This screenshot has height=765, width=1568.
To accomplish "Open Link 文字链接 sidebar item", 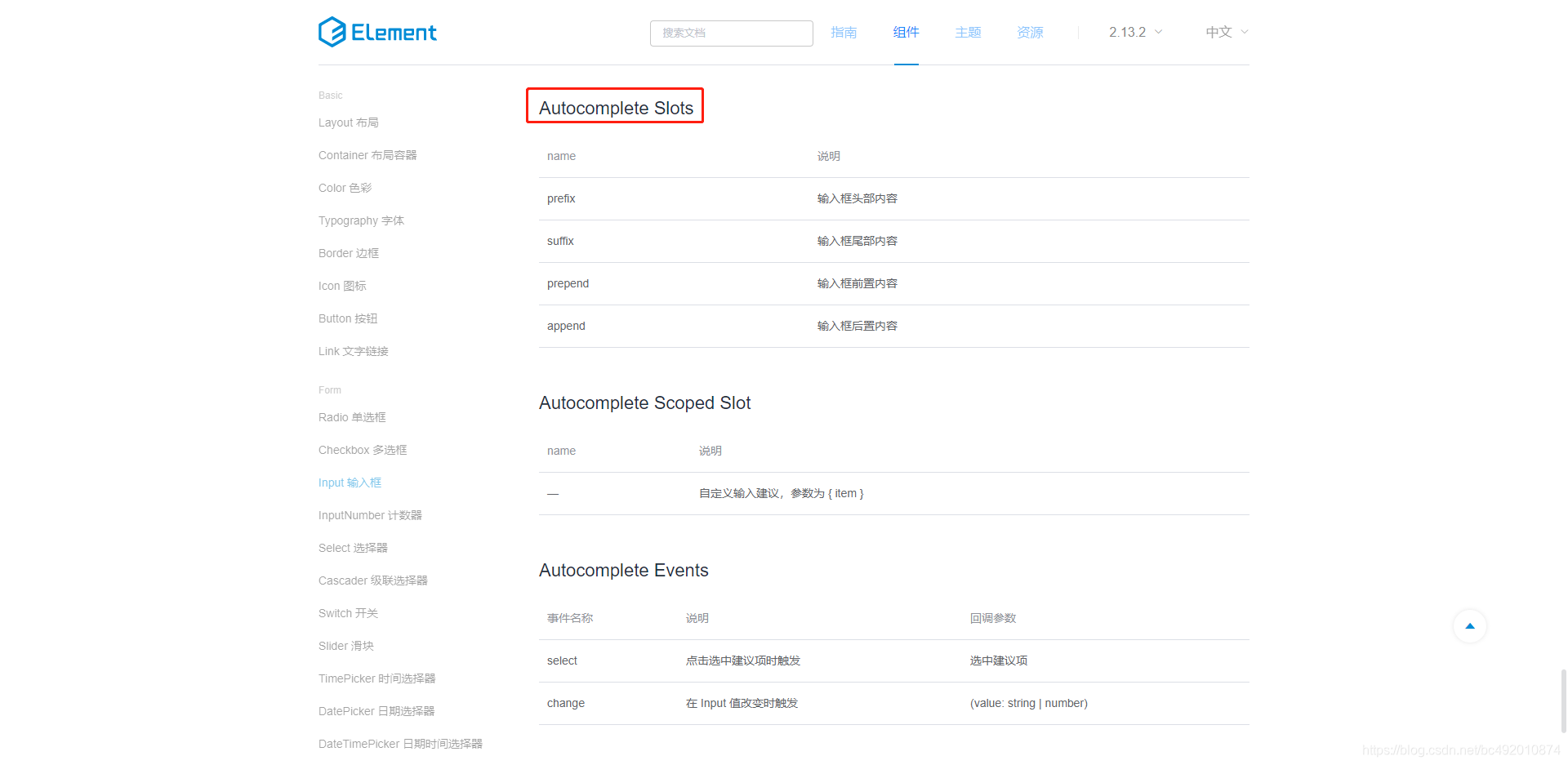I will (354, 351).
